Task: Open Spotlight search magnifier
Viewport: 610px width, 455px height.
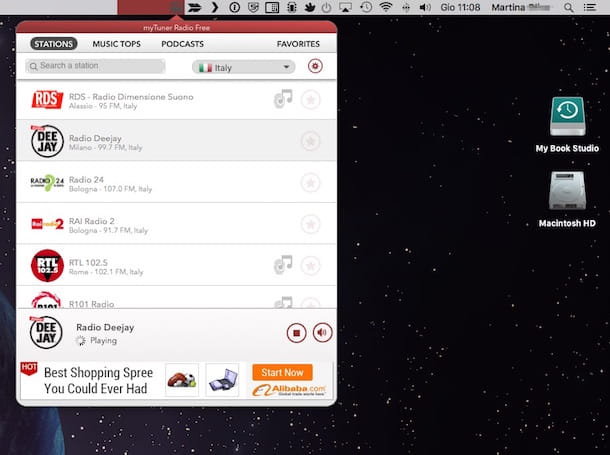Action: coord(569,7)
